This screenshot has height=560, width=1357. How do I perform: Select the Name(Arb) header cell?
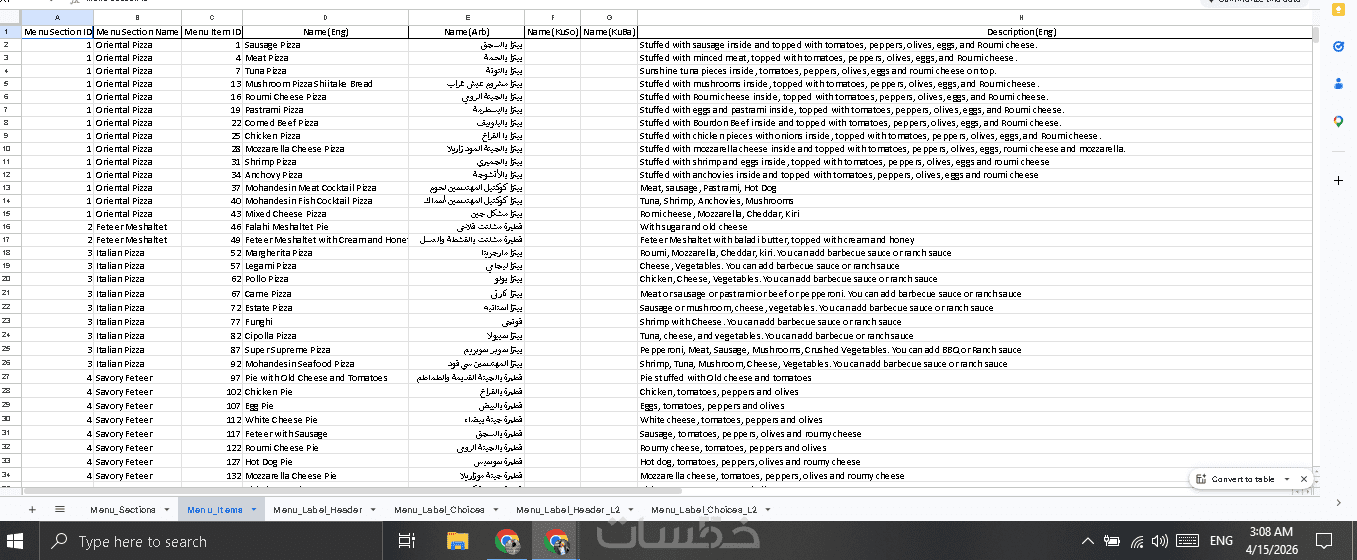(466, 32)
